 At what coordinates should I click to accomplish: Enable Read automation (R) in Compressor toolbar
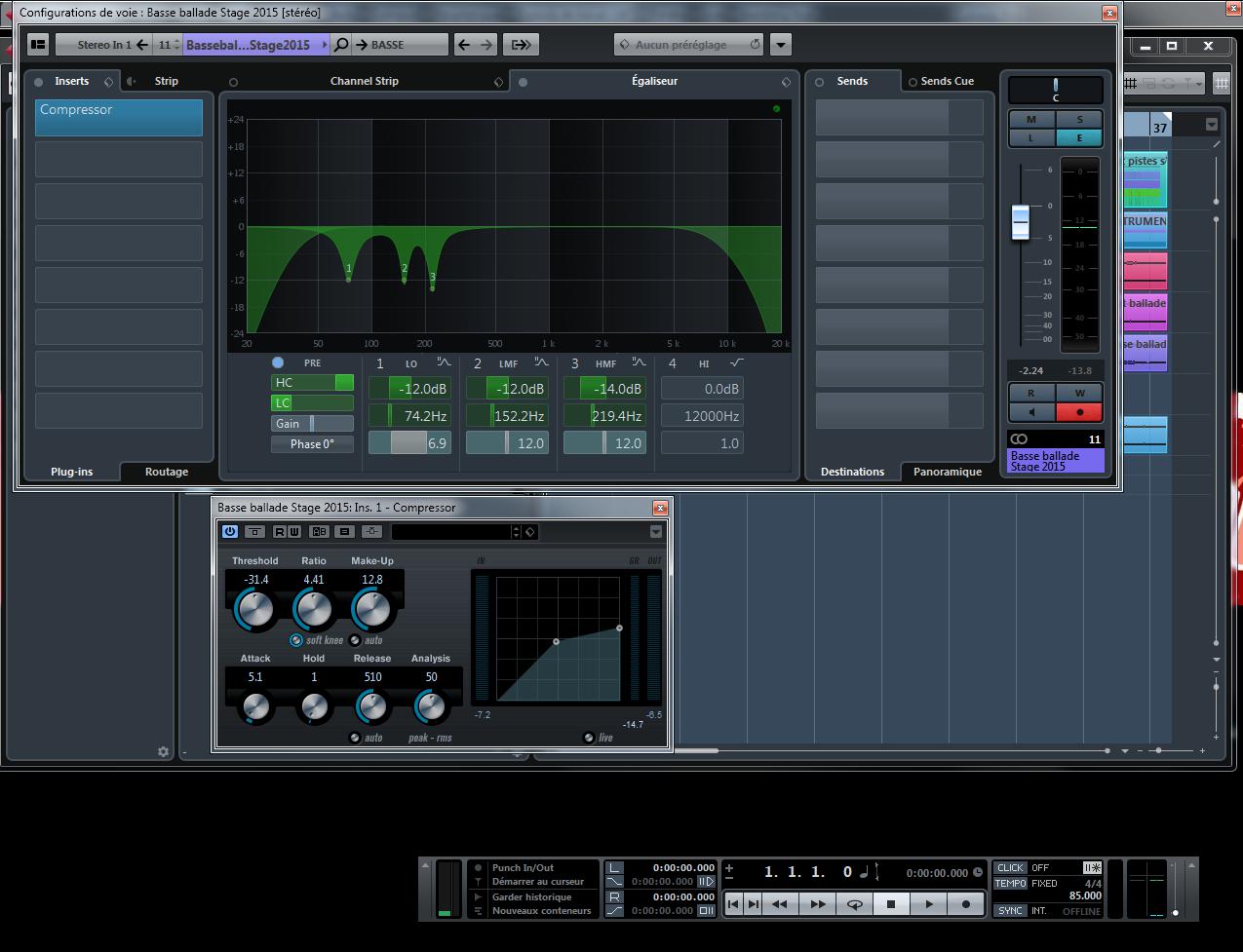(280, 532)
